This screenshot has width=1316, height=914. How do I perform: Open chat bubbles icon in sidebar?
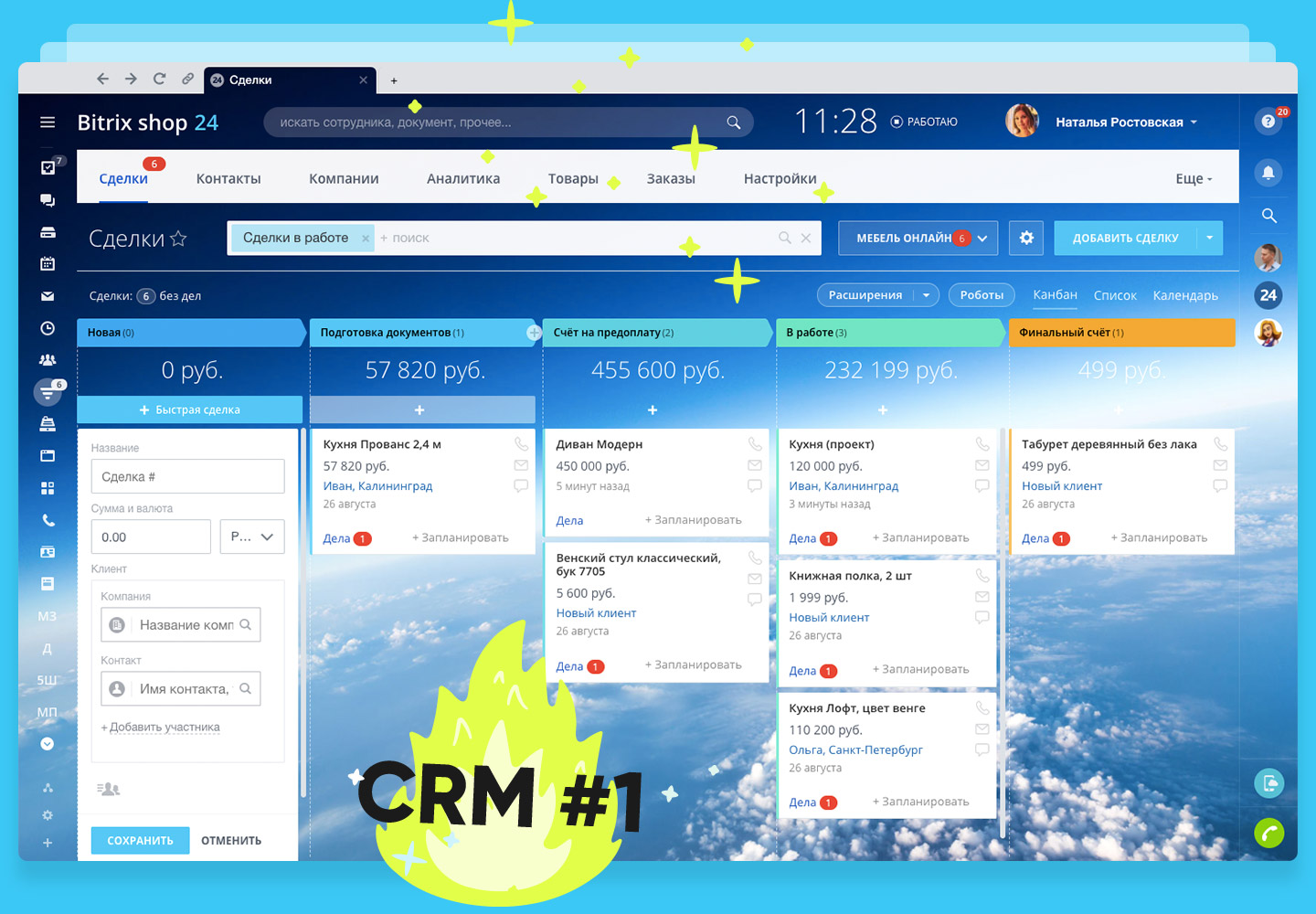48,200
